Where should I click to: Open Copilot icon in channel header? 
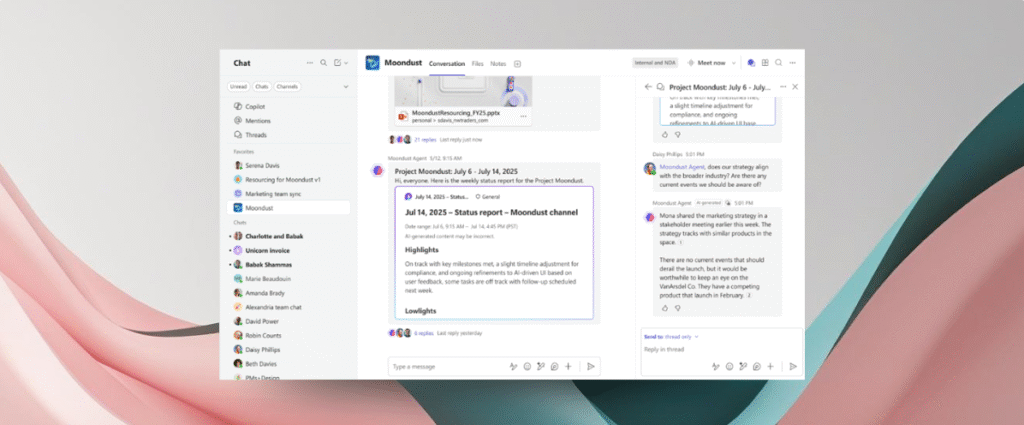pos(751,63)
